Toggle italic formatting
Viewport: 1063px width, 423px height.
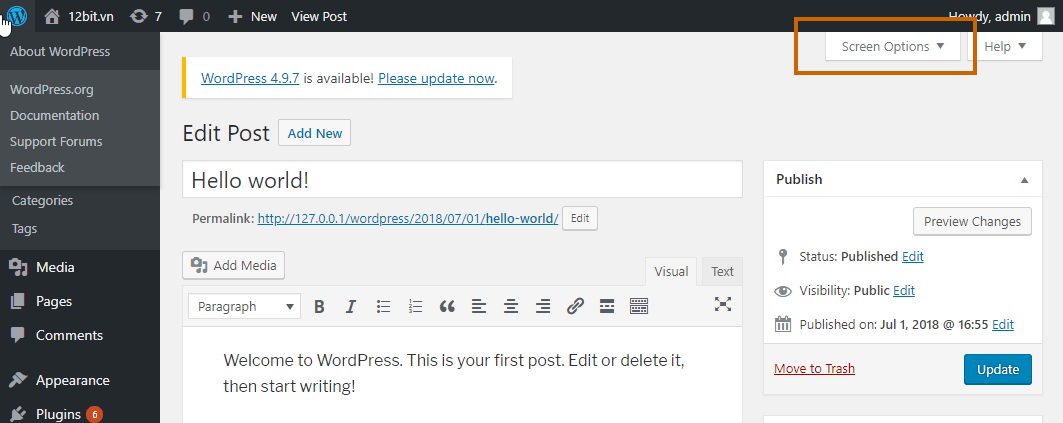click(x=350, y=306)
